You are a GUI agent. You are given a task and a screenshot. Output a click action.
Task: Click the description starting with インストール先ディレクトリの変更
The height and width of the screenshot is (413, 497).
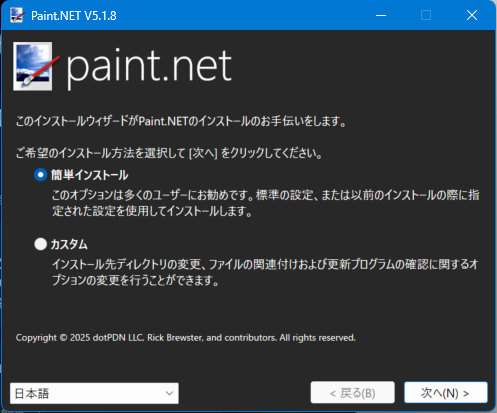click(x=266, y=272)
